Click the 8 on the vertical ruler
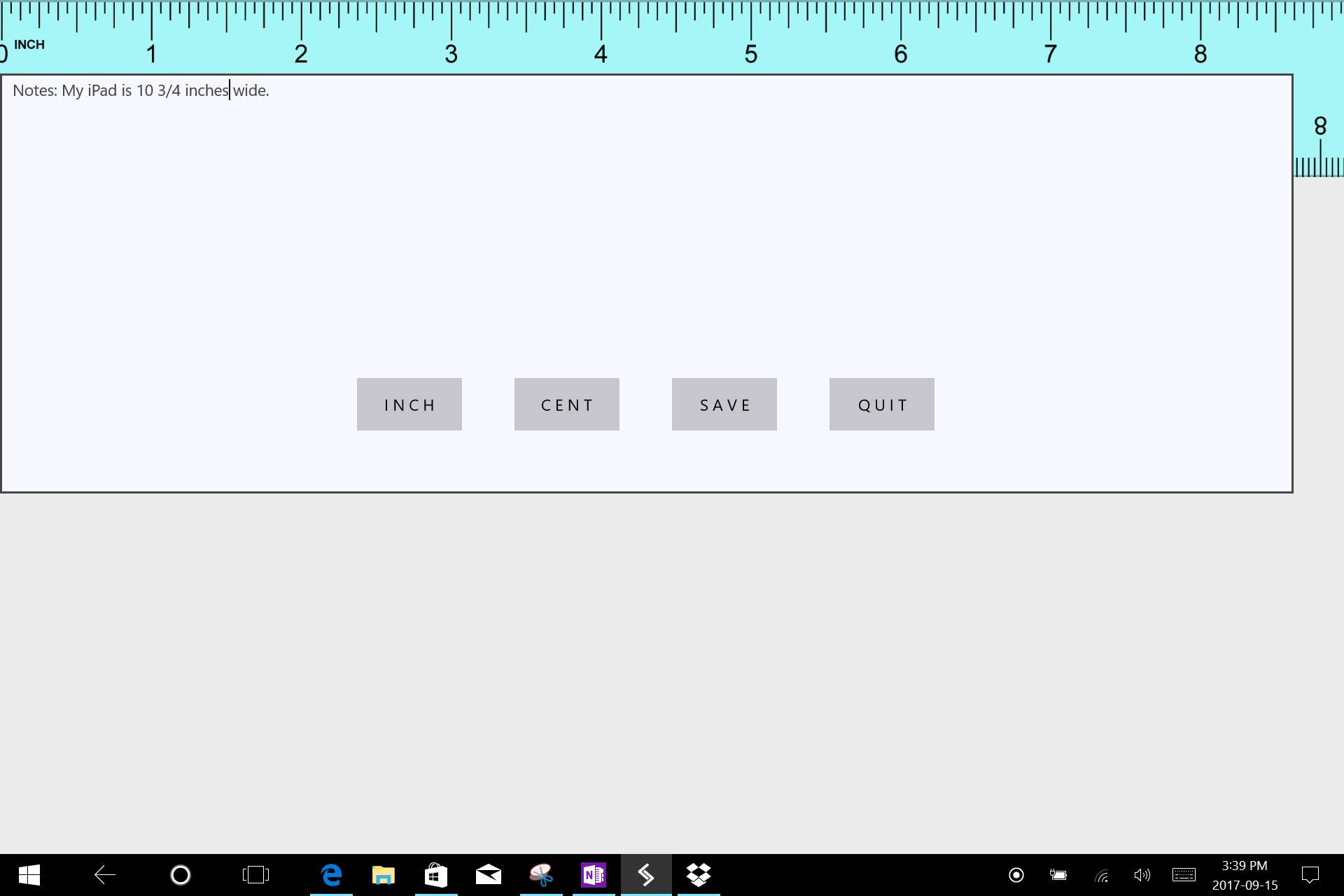The height and width of the screenshot is (896, 1344). 1320,126
